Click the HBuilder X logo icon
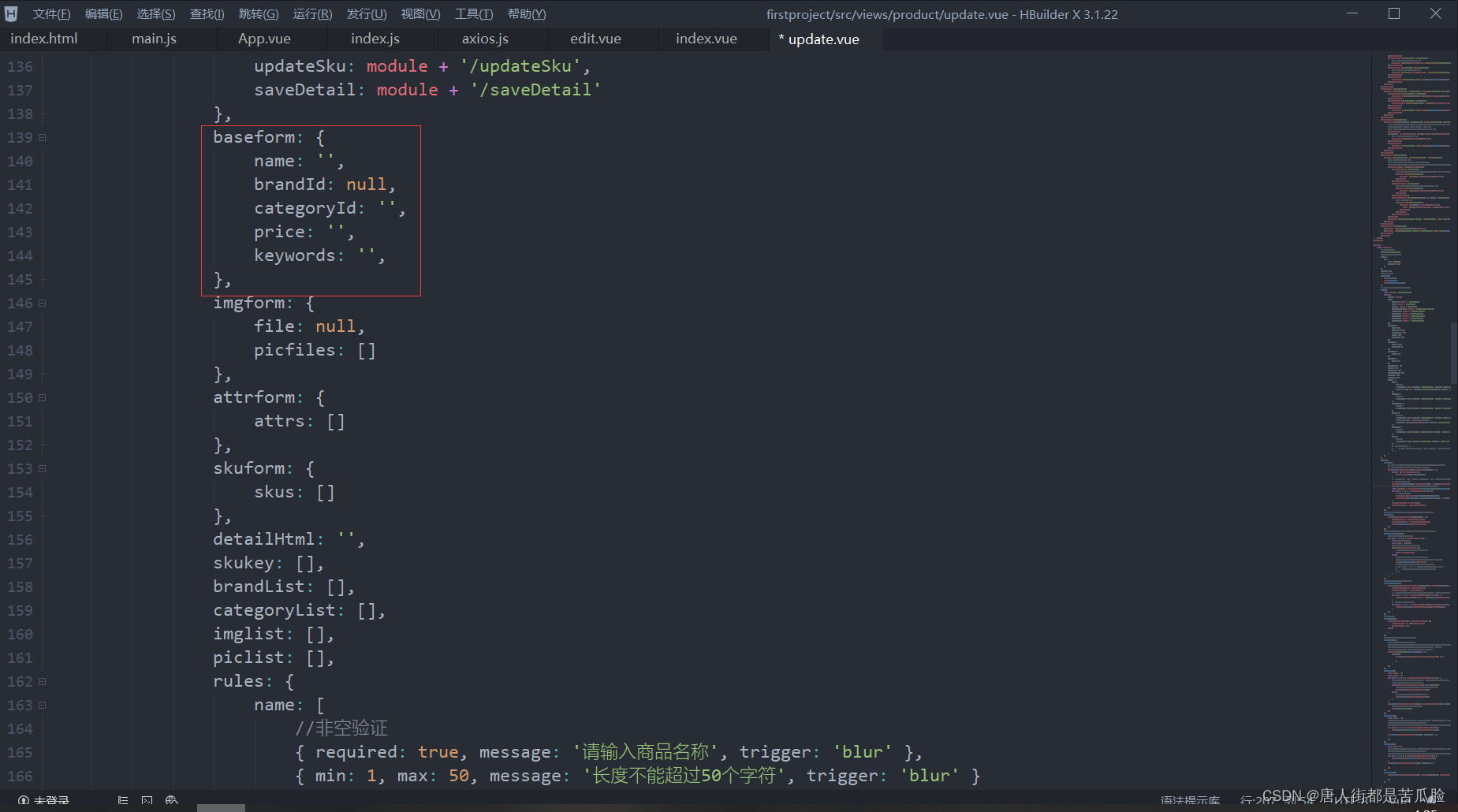Viewport: 1458px width, 812px height. [11, 13]
